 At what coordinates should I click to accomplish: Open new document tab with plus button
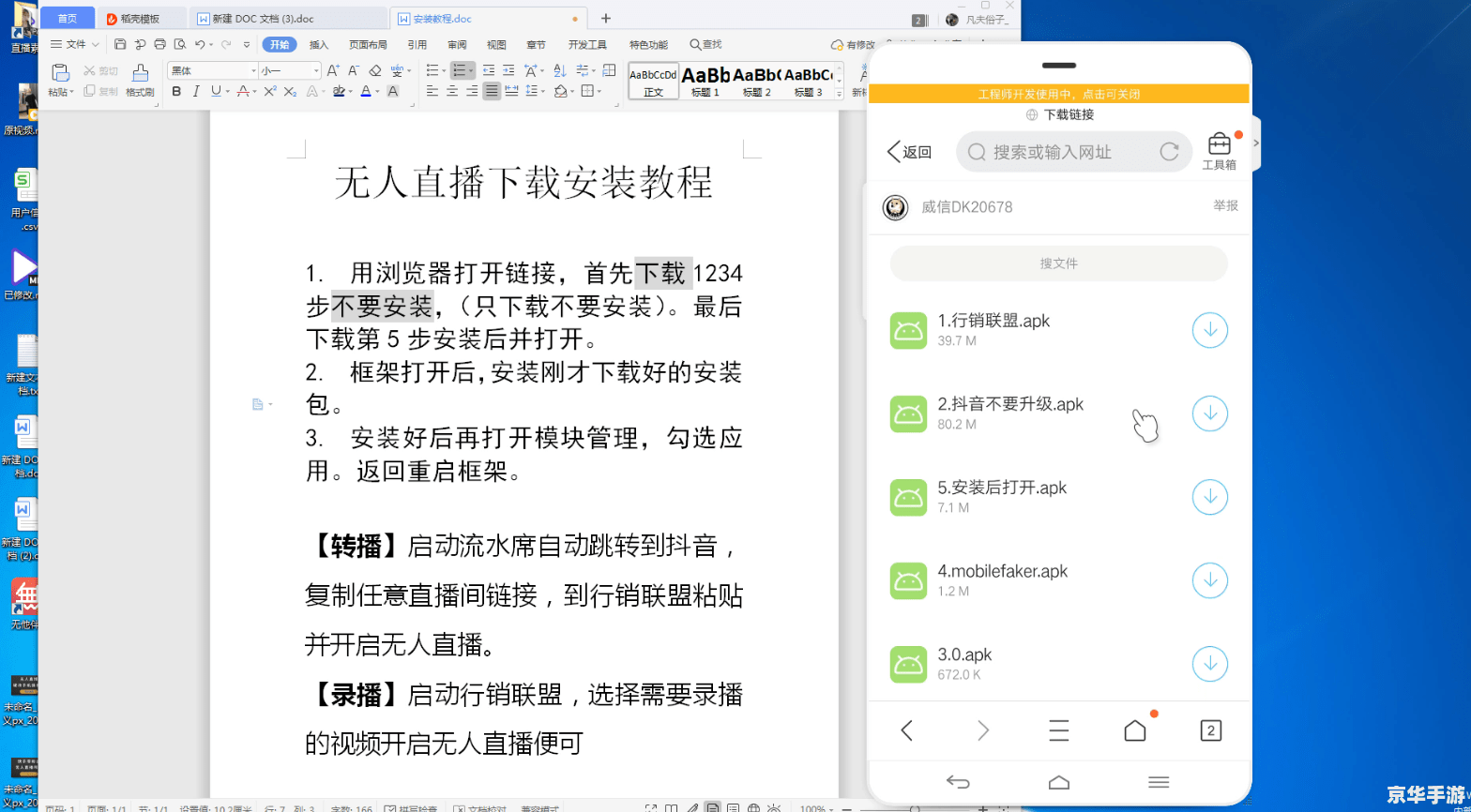(605, 18)
